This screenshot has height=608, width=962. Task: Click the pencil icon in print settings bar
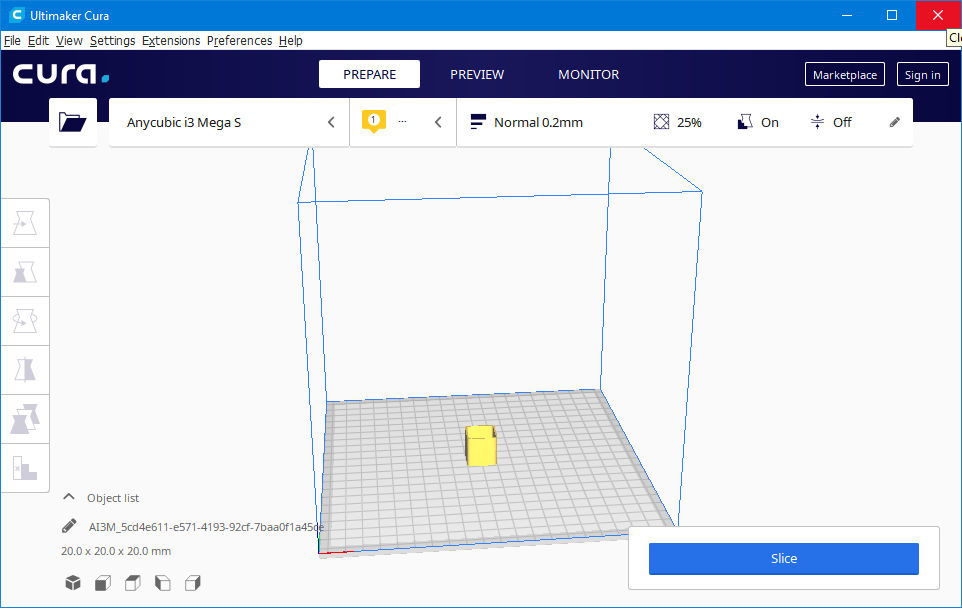895,122
